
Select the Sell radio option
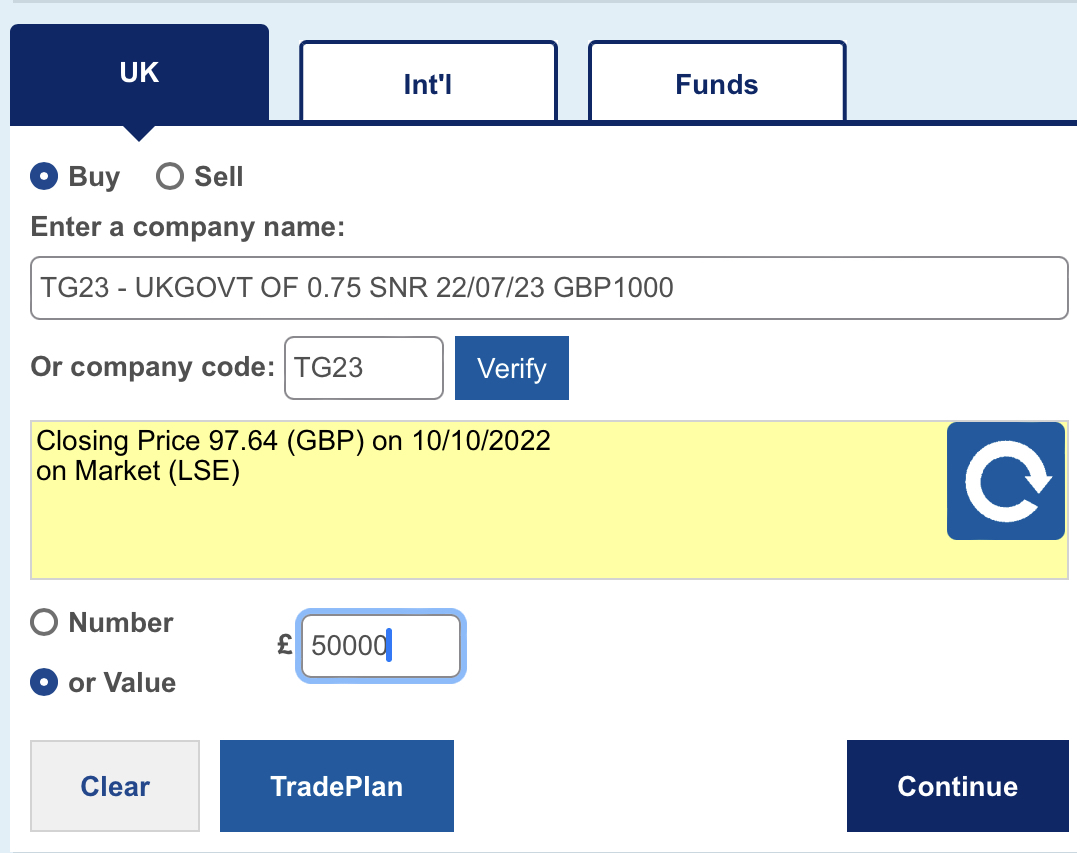pyautogui.click(x=170, y=177)
